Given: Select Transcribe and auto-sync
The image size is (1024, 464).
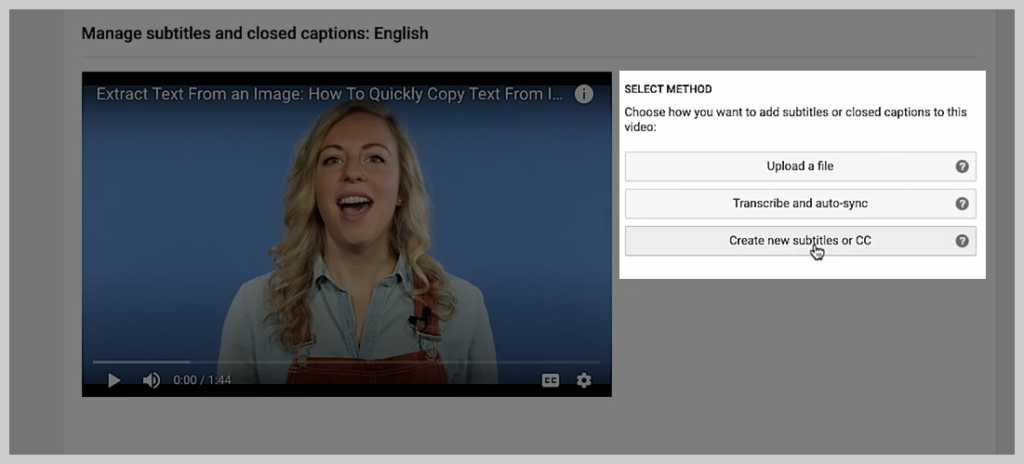Looking at the screenshot, I should coord(800,203).
